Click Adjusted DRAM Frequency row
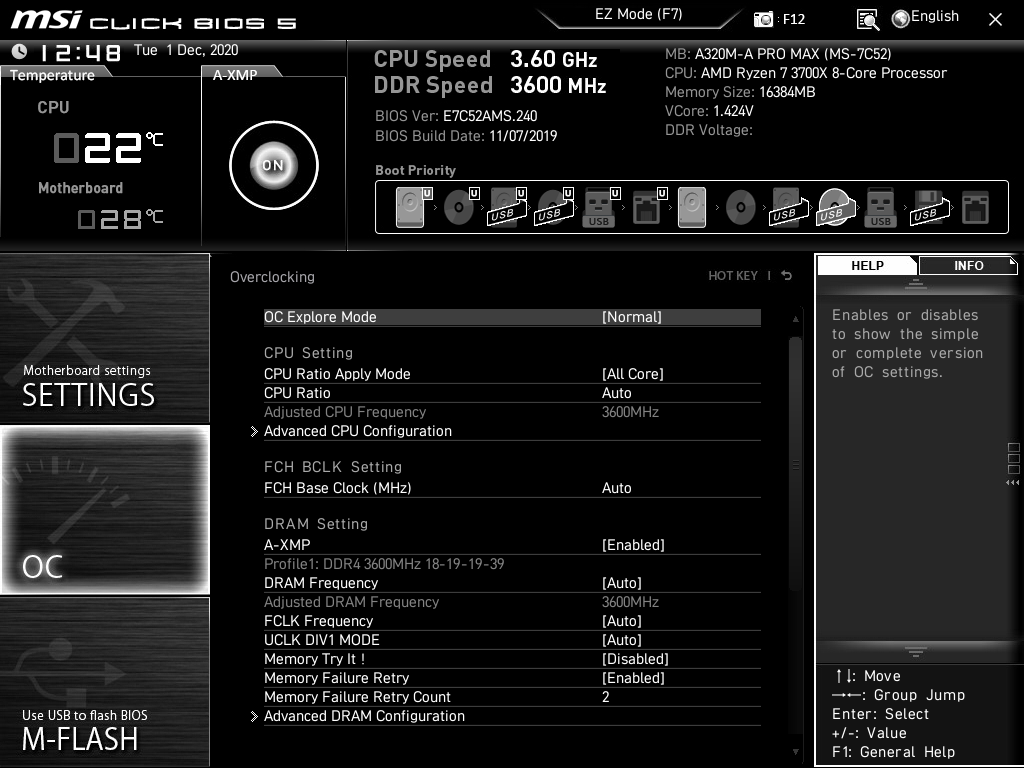The width and height of the screenshot is (1024, 768). 512,602
